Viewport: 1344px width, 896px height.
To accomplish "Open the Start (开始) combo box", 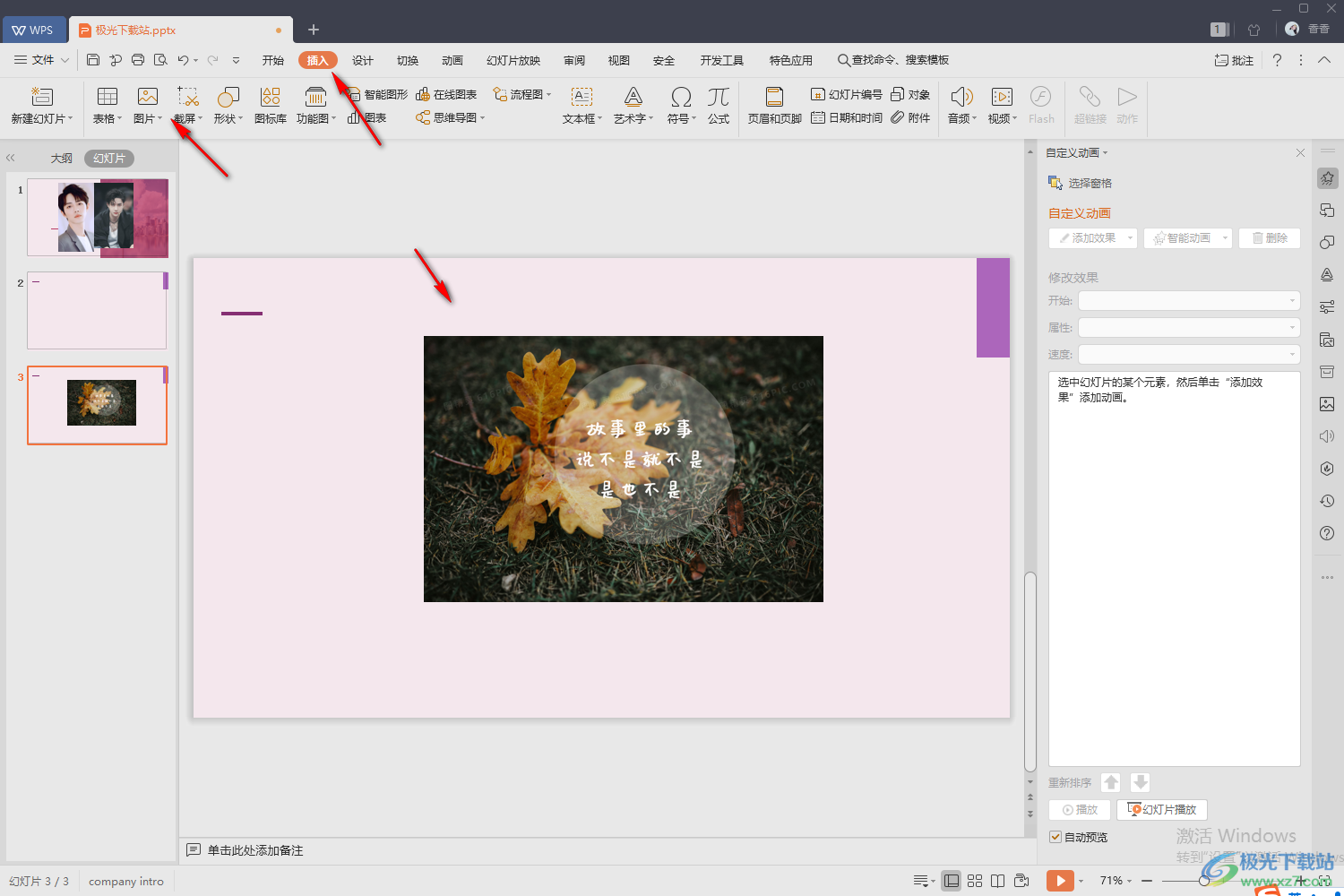I will click(x=1189, y=300).
